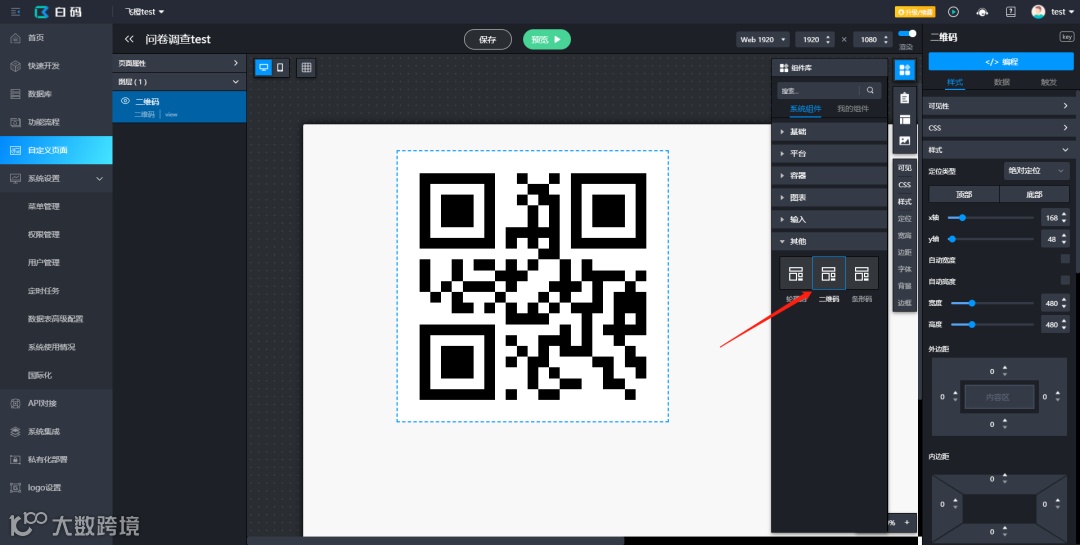Select the 二维码 component in the library

(829, 274)
